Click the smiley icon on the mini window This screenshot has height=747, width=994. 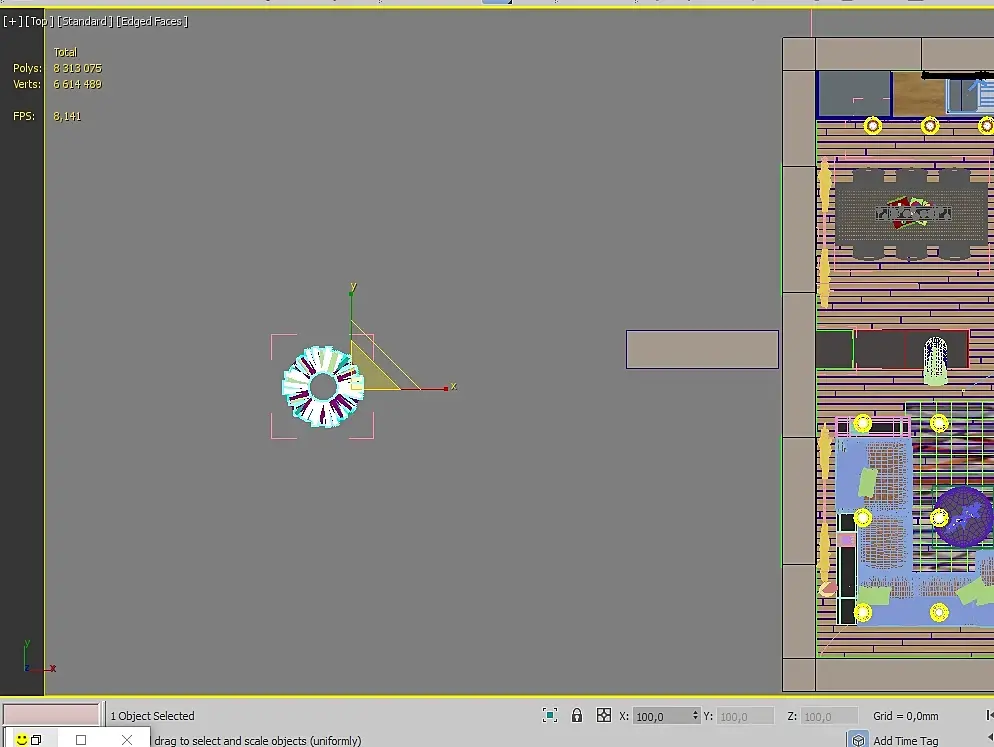pyautogui.click(x=22, y=739)
